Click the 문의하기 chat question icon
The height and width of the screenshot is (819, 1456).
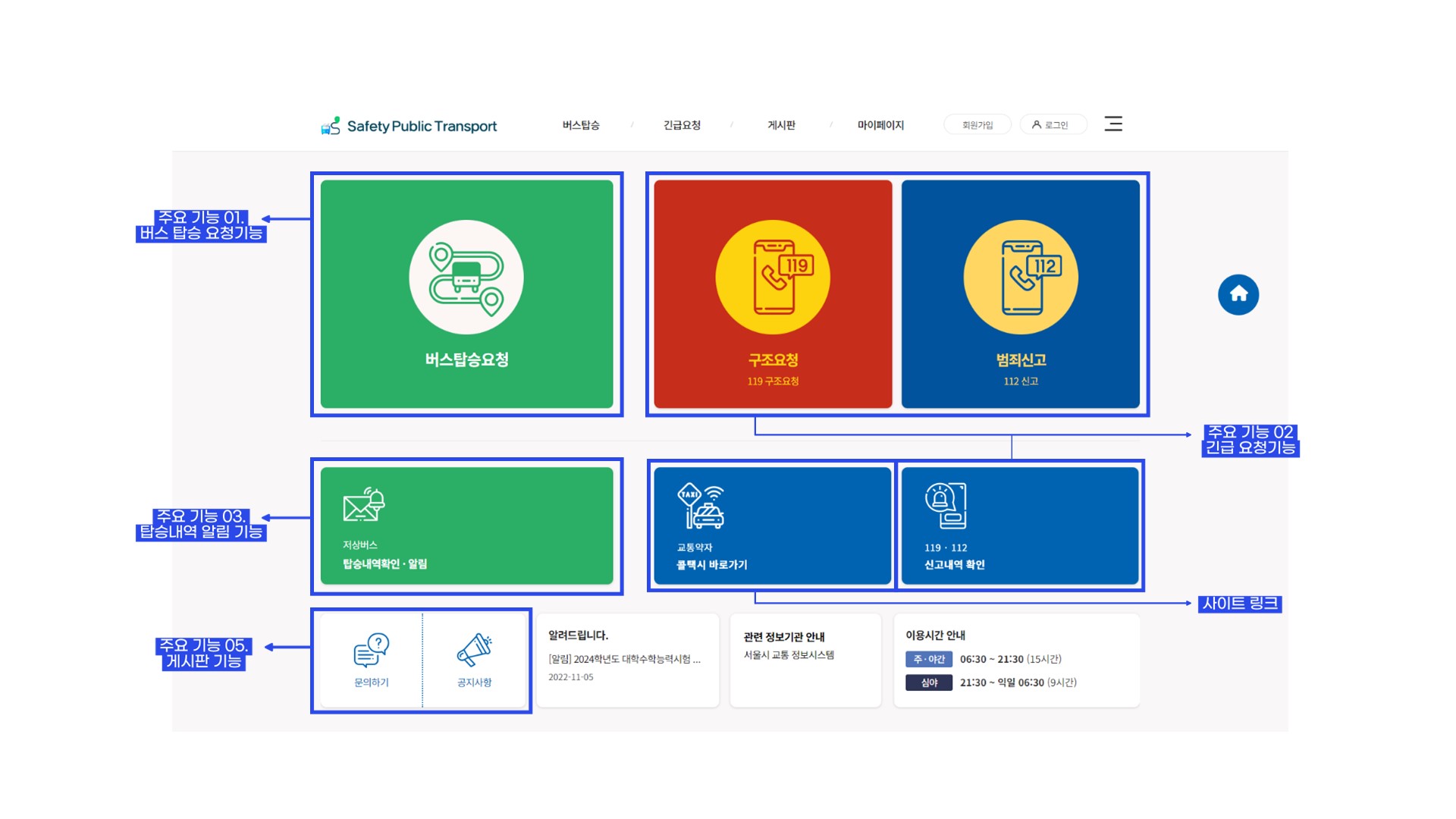pyautogui.click(x=372, y=650)
